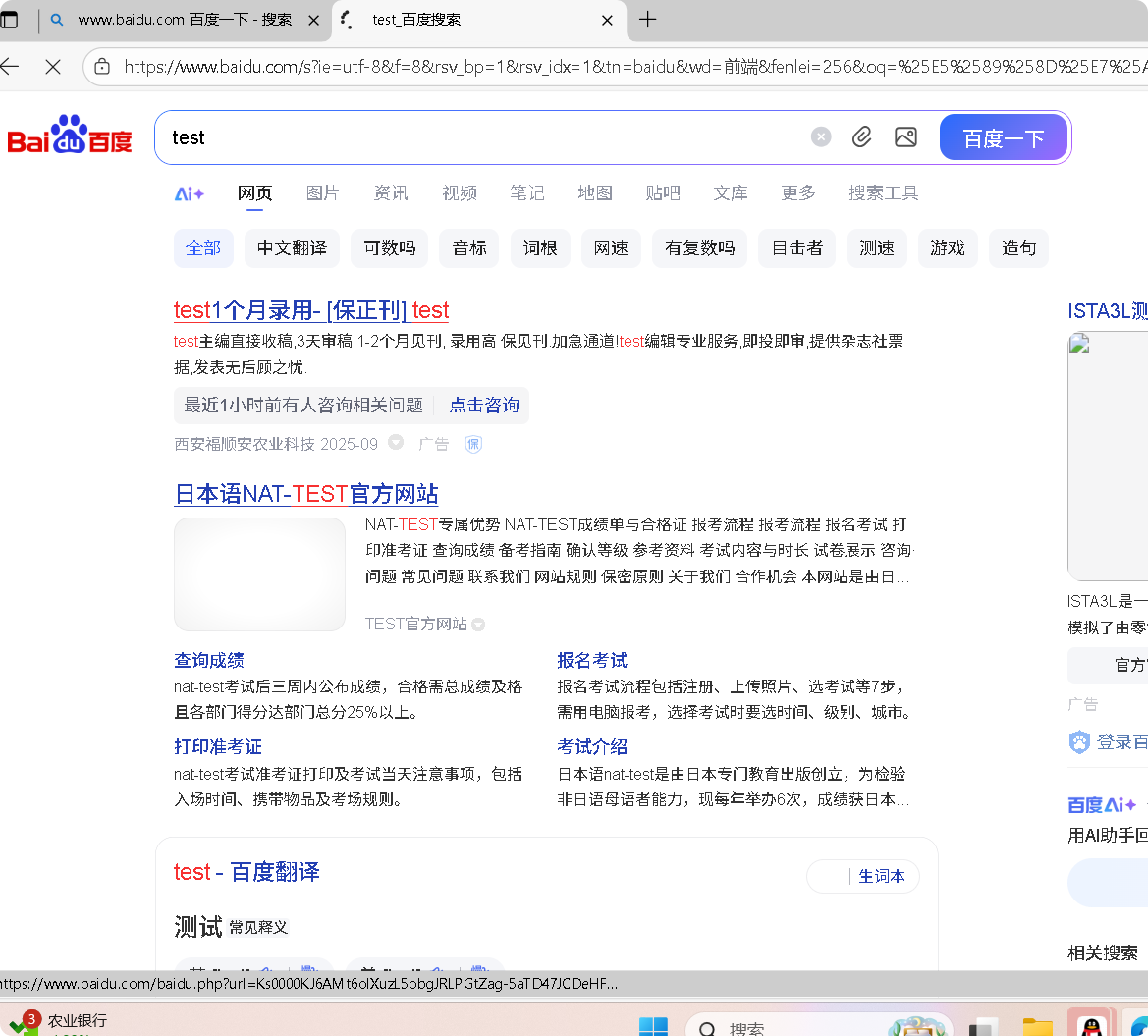Select the 有复数吗 filter chip

[700, 248]
